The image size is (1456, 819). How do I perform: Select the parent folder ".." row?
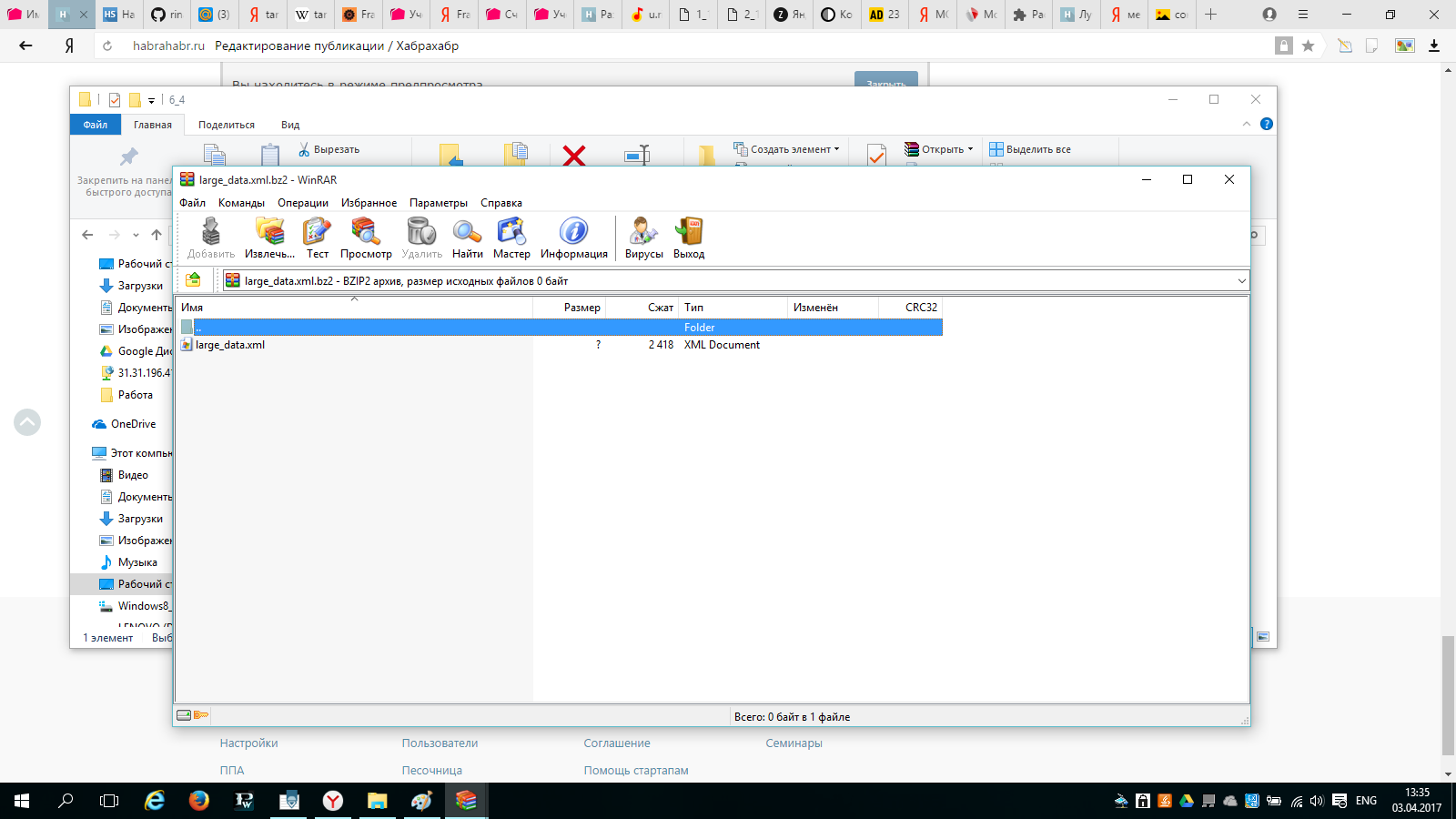tap(560, 328)
